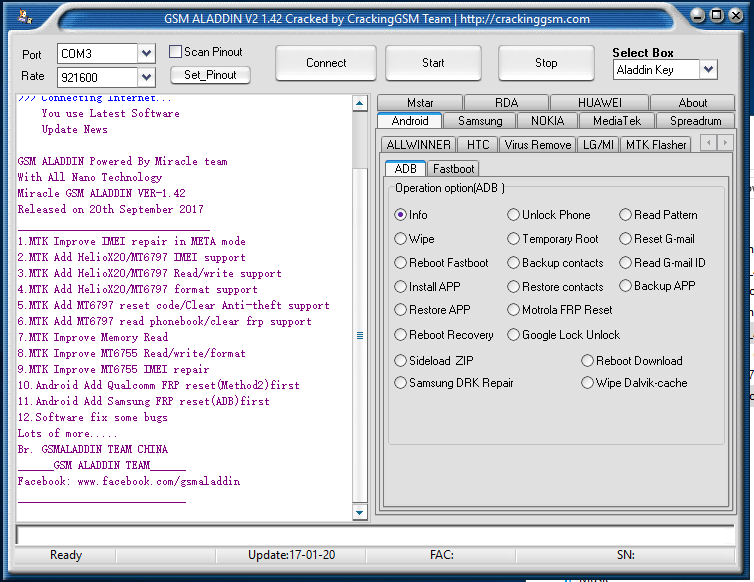This screenshot has height=582, width=754.
Task: Click the Stop button
Action: [546, 63]
